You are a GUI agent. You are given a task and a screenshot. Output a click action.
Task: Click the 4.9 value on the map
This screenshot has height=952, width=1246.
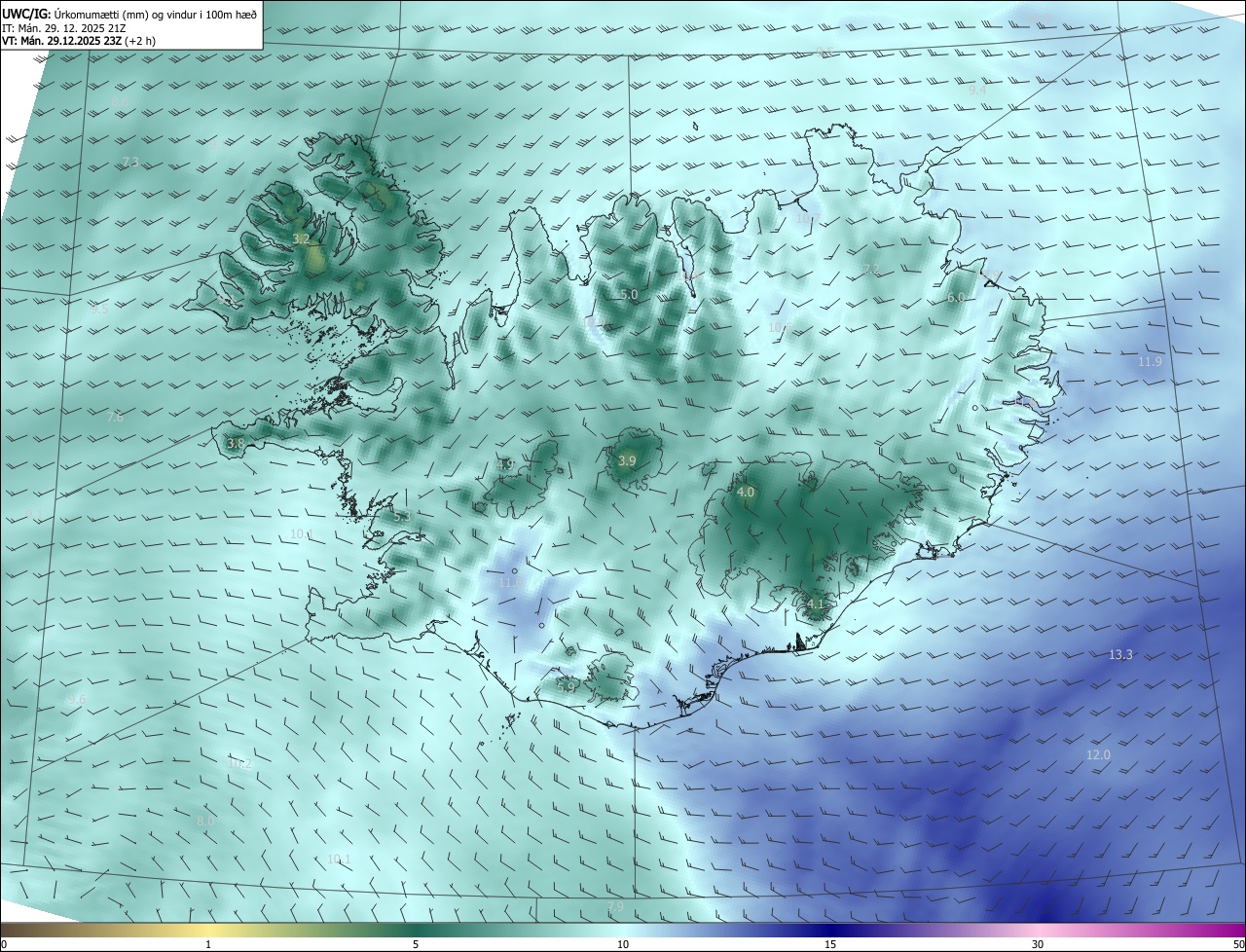click(x=504, y=464)
